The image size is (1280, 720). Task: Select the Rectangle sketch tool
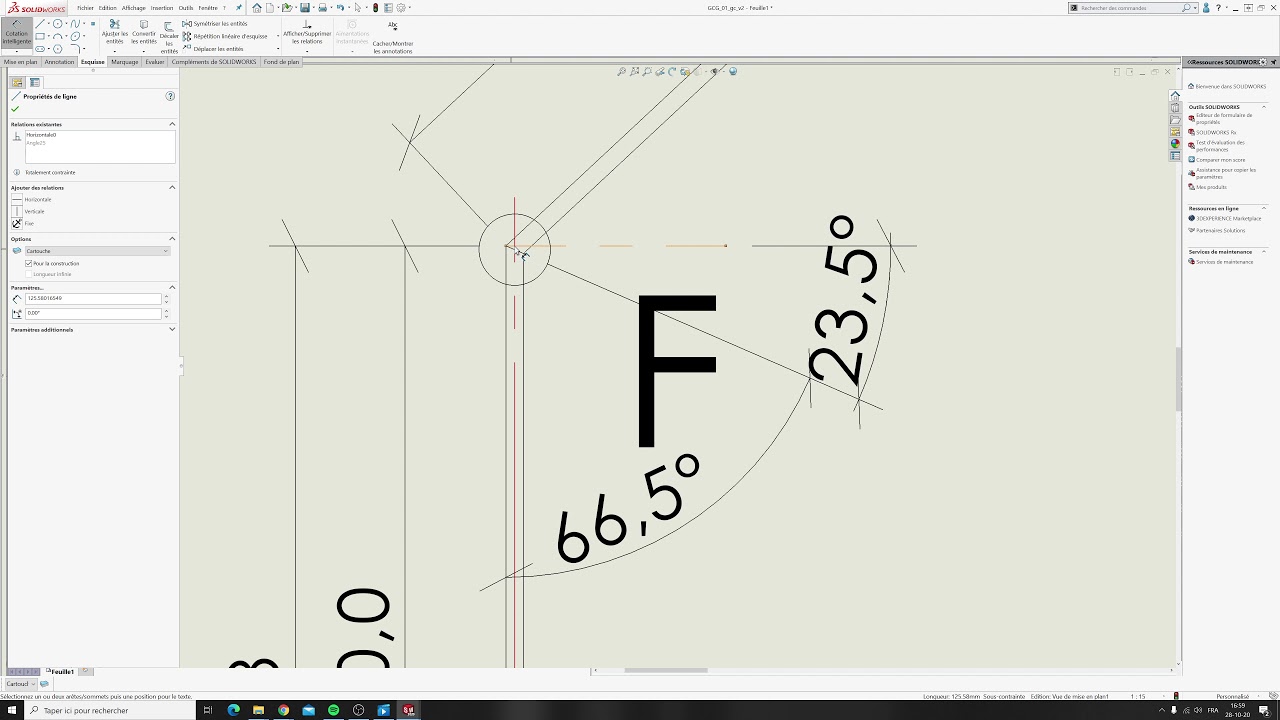[40, 36]
